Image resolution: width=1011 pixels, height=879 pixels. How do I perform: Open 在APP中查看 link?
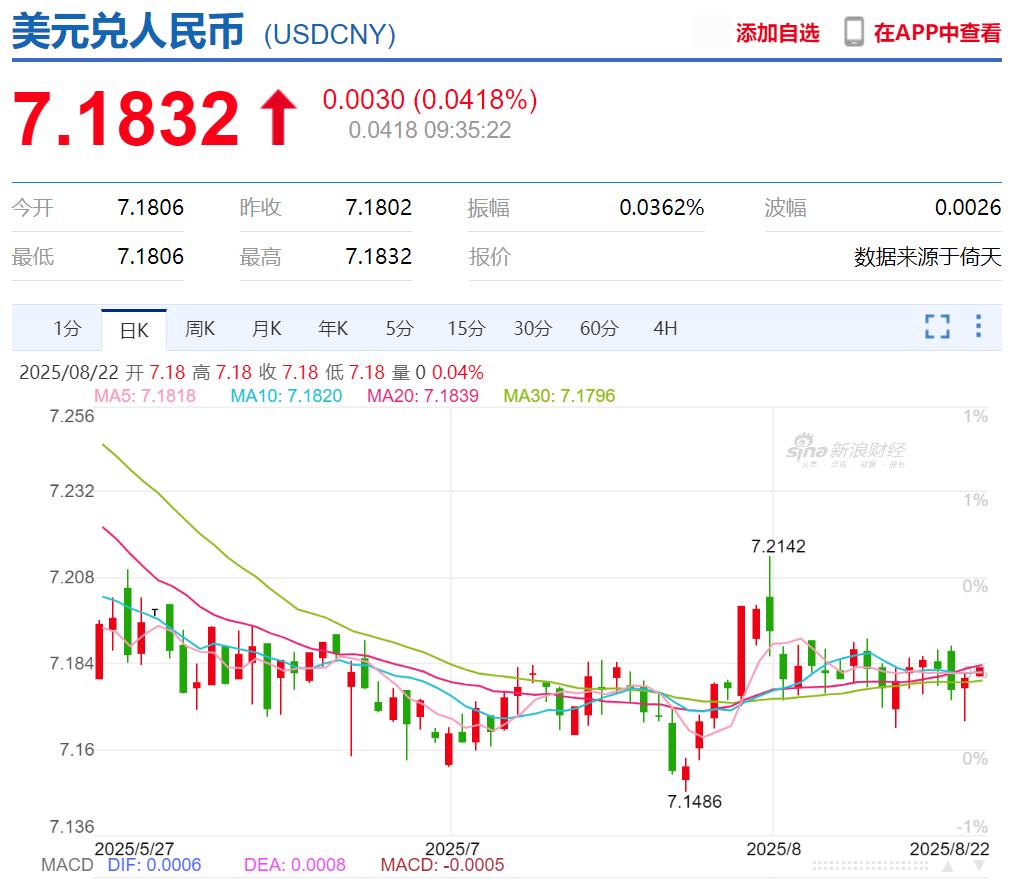(x=936, y=33)
